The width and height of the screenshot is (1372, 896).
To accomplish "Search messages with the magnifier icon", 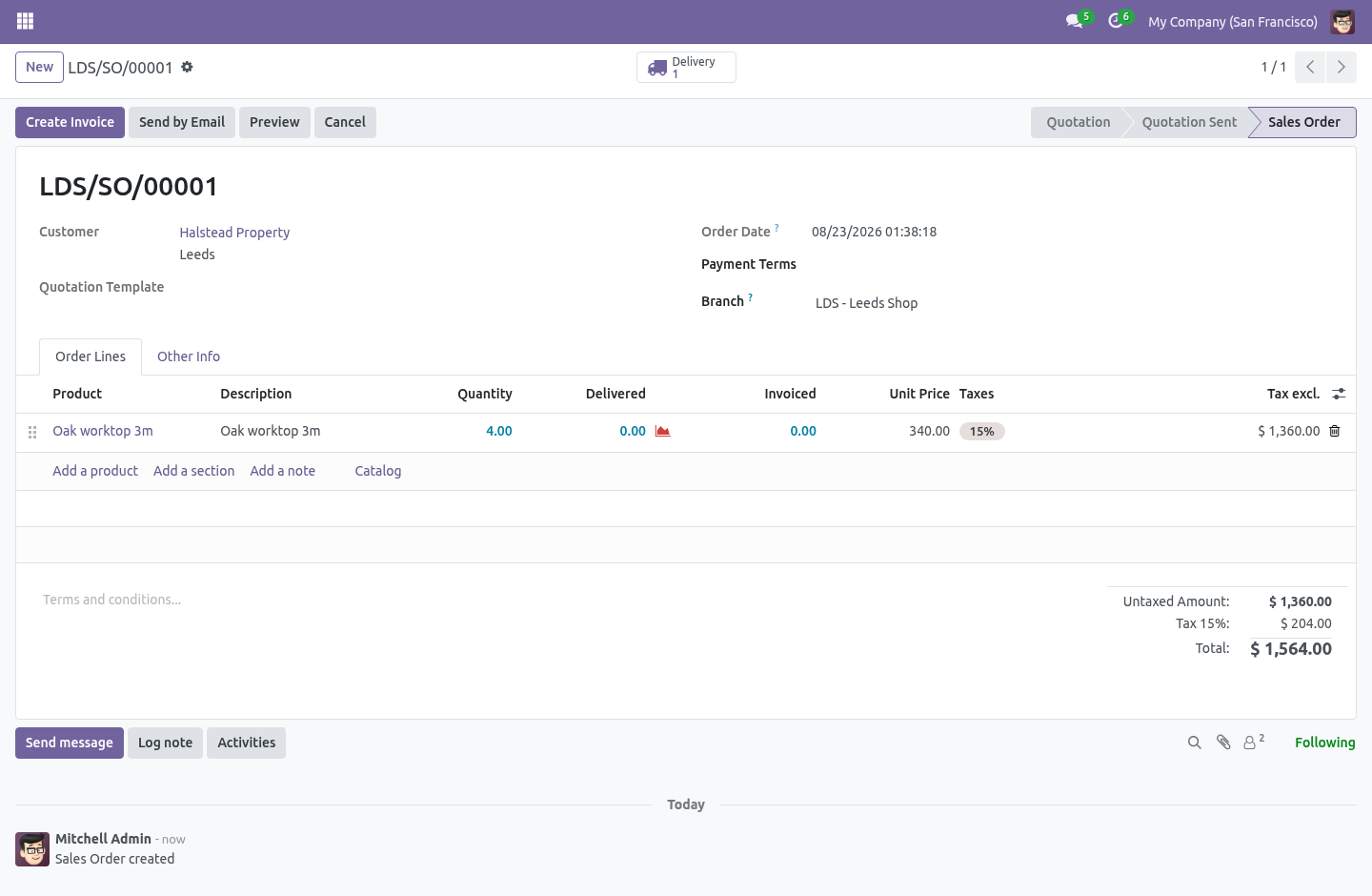I will [1194, 743].
